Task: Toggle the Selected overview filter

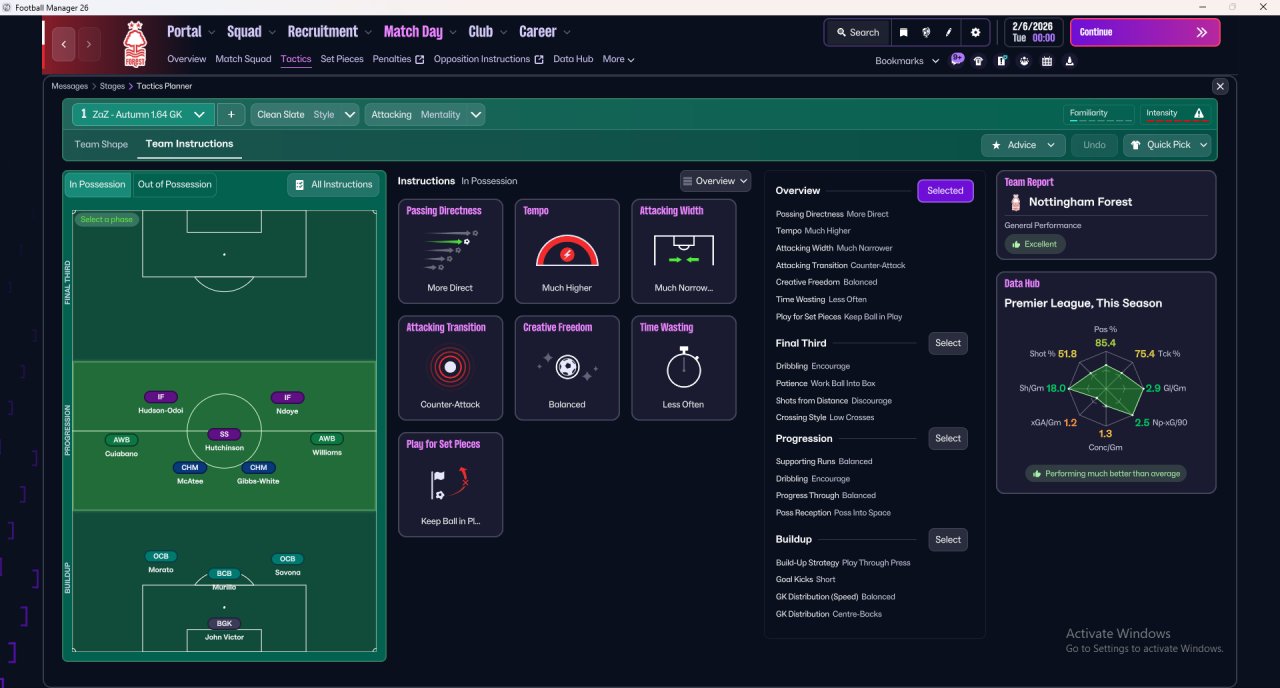Action: point(945,191)
